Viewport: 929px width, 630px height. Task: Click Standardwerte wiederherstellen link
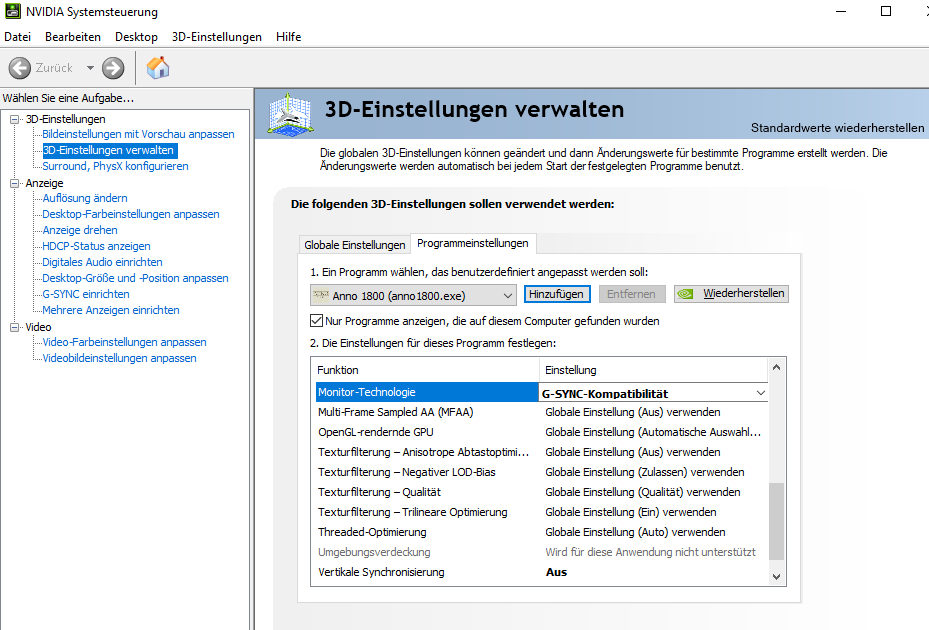tap(837, 128)
